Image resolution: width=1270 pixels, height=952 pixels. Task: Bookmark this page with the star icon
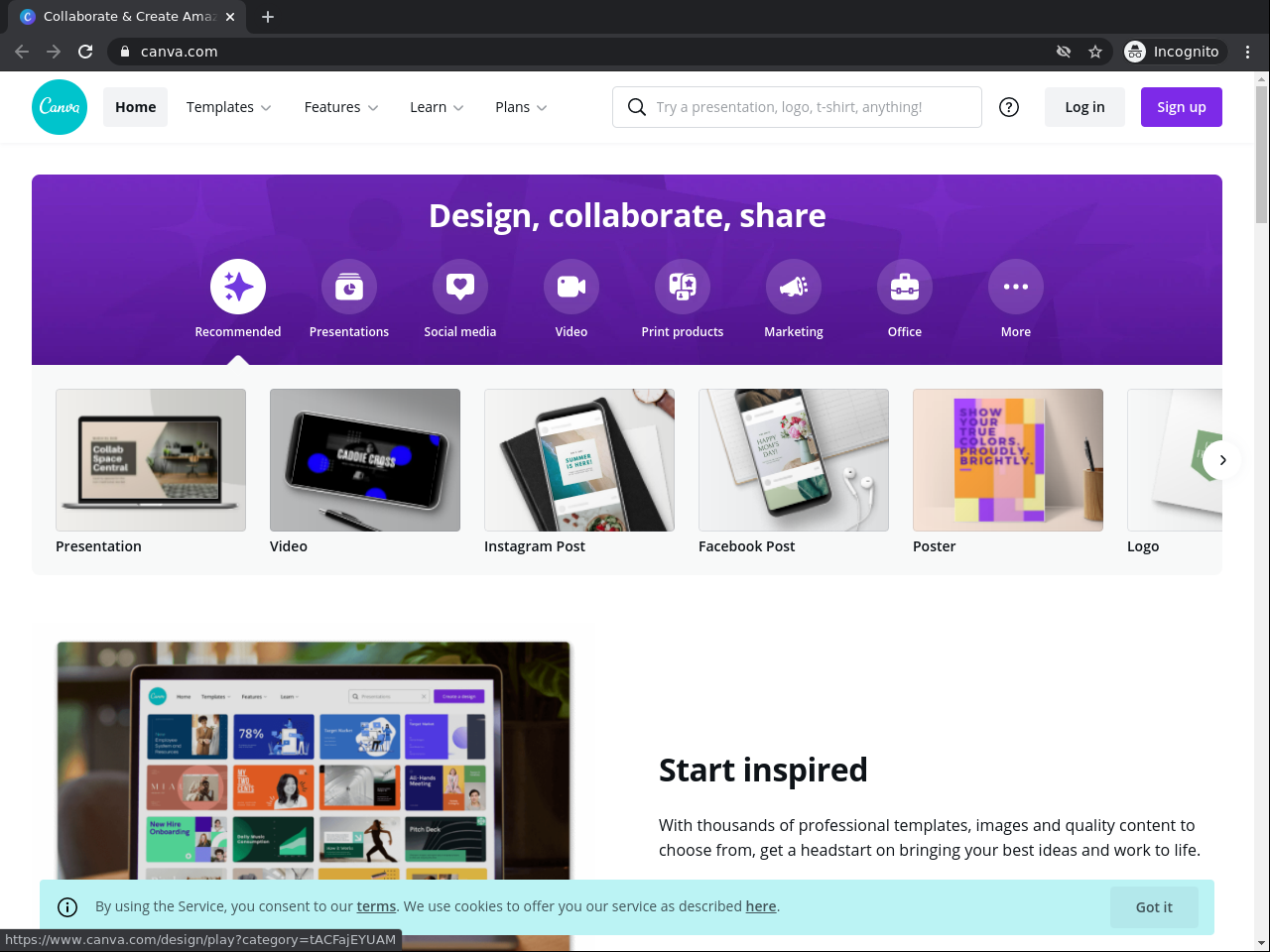(1095, 52)
